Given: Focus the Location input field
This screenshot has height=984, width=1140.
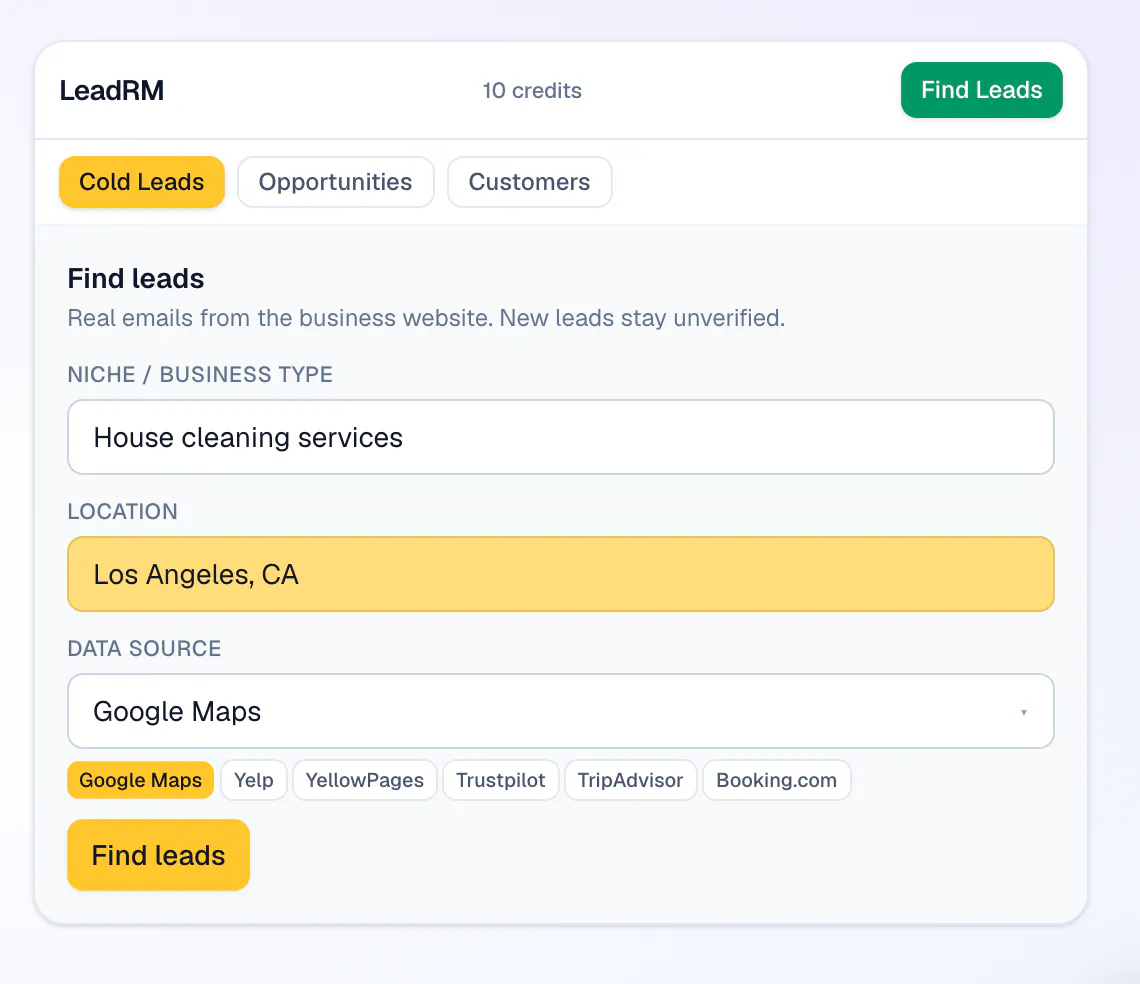Looking at the screenshot, I should (561, 575).
